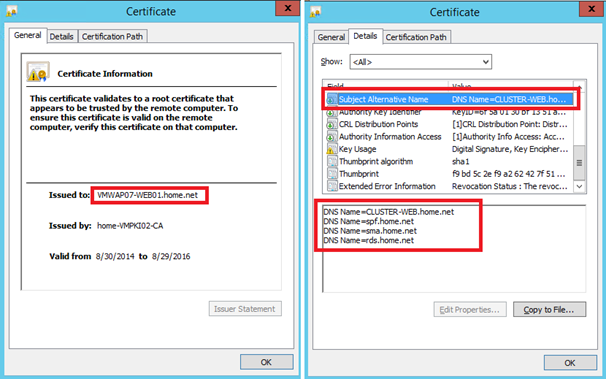Image resolution: width=606 pixels, height=379 pixels.
Task: Open the Details tab in left Certificate window
Action: (x=62, y=36)
